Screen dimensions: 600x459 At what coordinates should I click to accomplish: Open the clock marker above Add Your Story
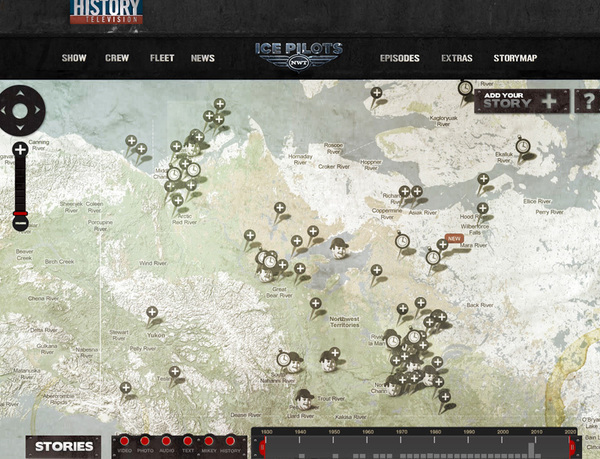(x=465, y=88)
